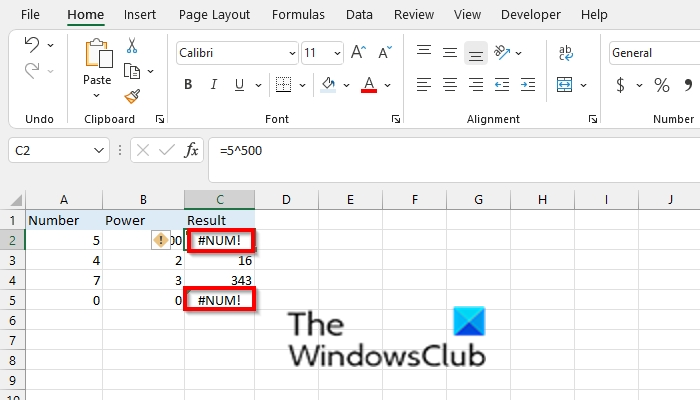Cancel formula entry with X icon

click(x=143, y=150)
